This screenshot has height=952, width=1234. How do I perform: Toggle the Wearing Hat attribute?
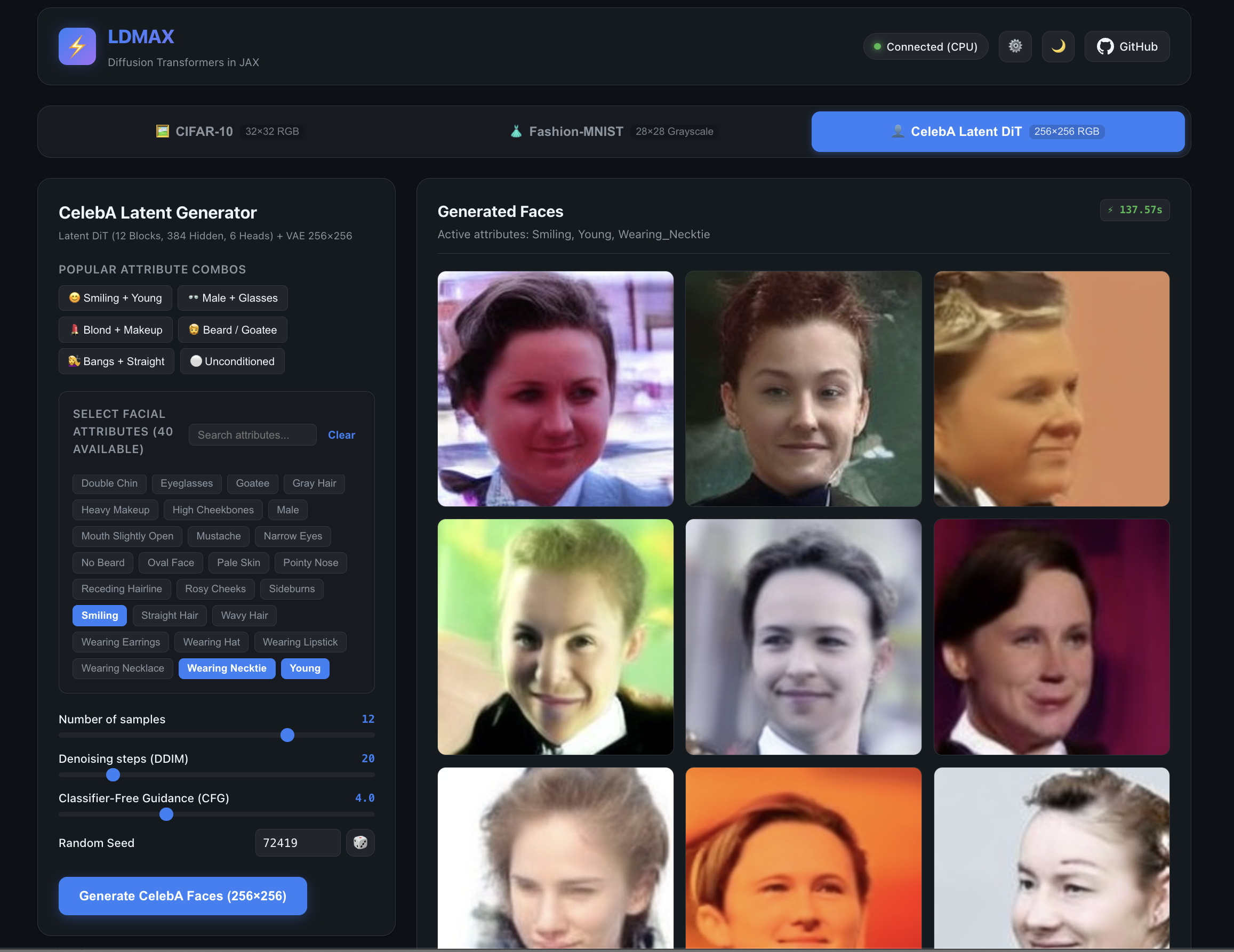[211, 642]
